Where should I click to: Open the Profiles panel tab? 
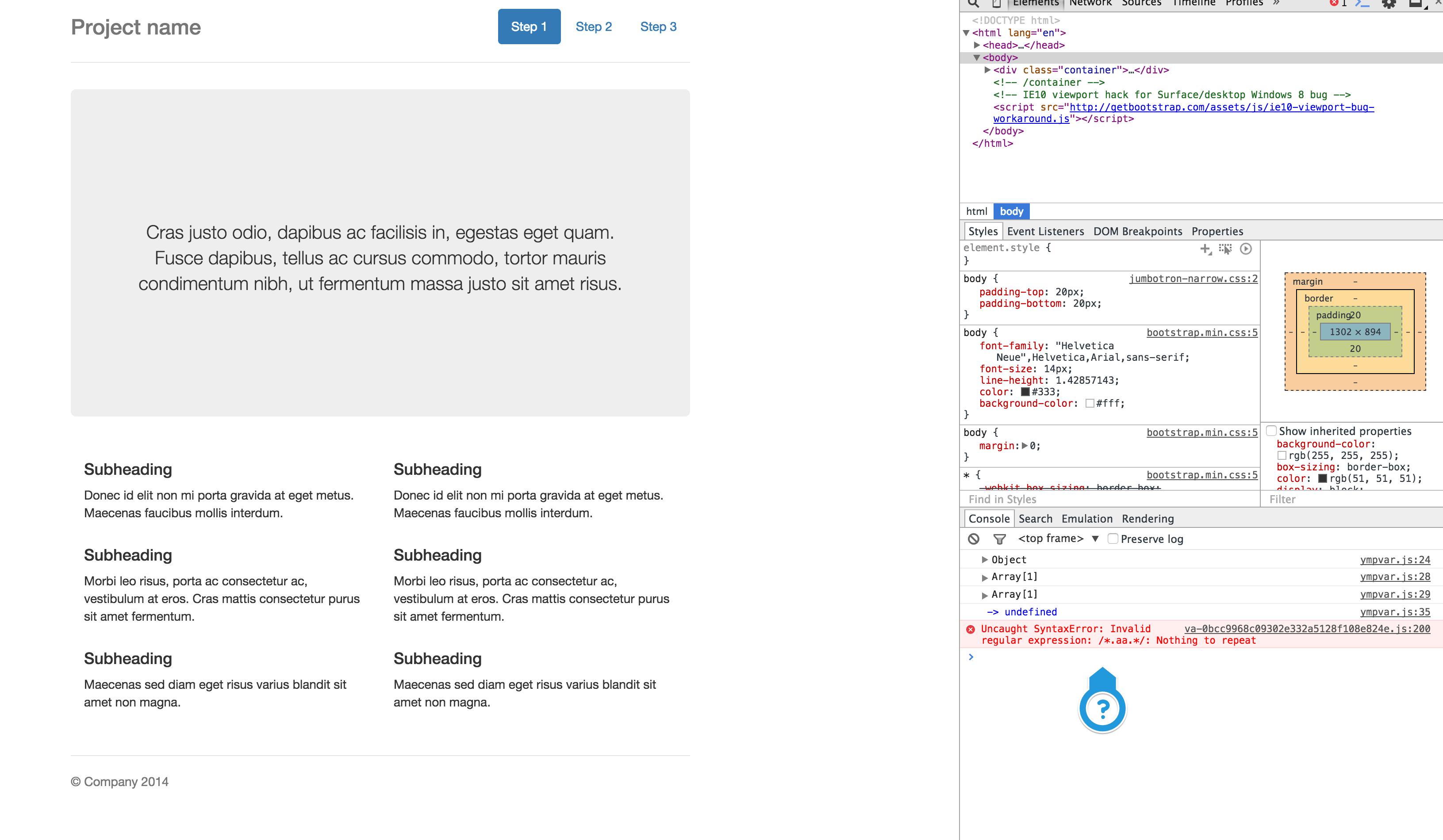click(1244, 4)
